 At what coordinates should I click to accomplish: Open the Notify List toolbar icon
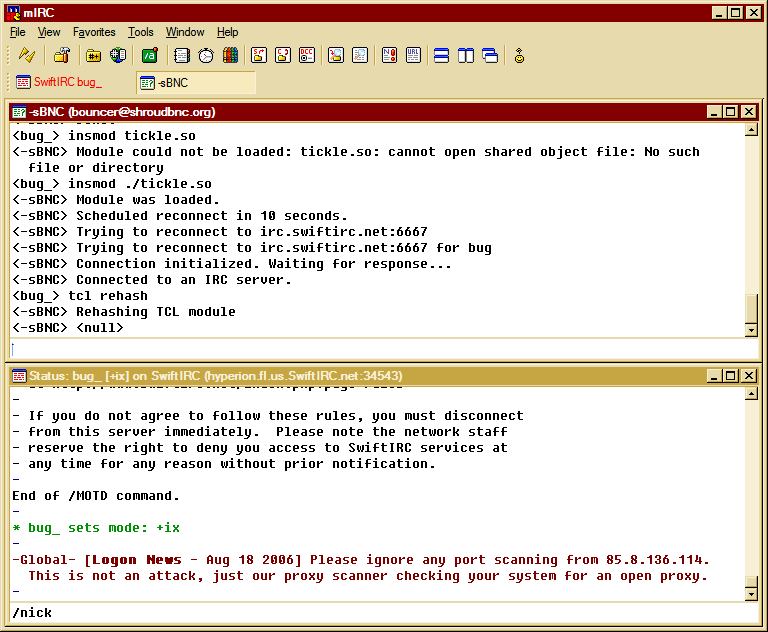pyautogui.click(x=389, y=55)
